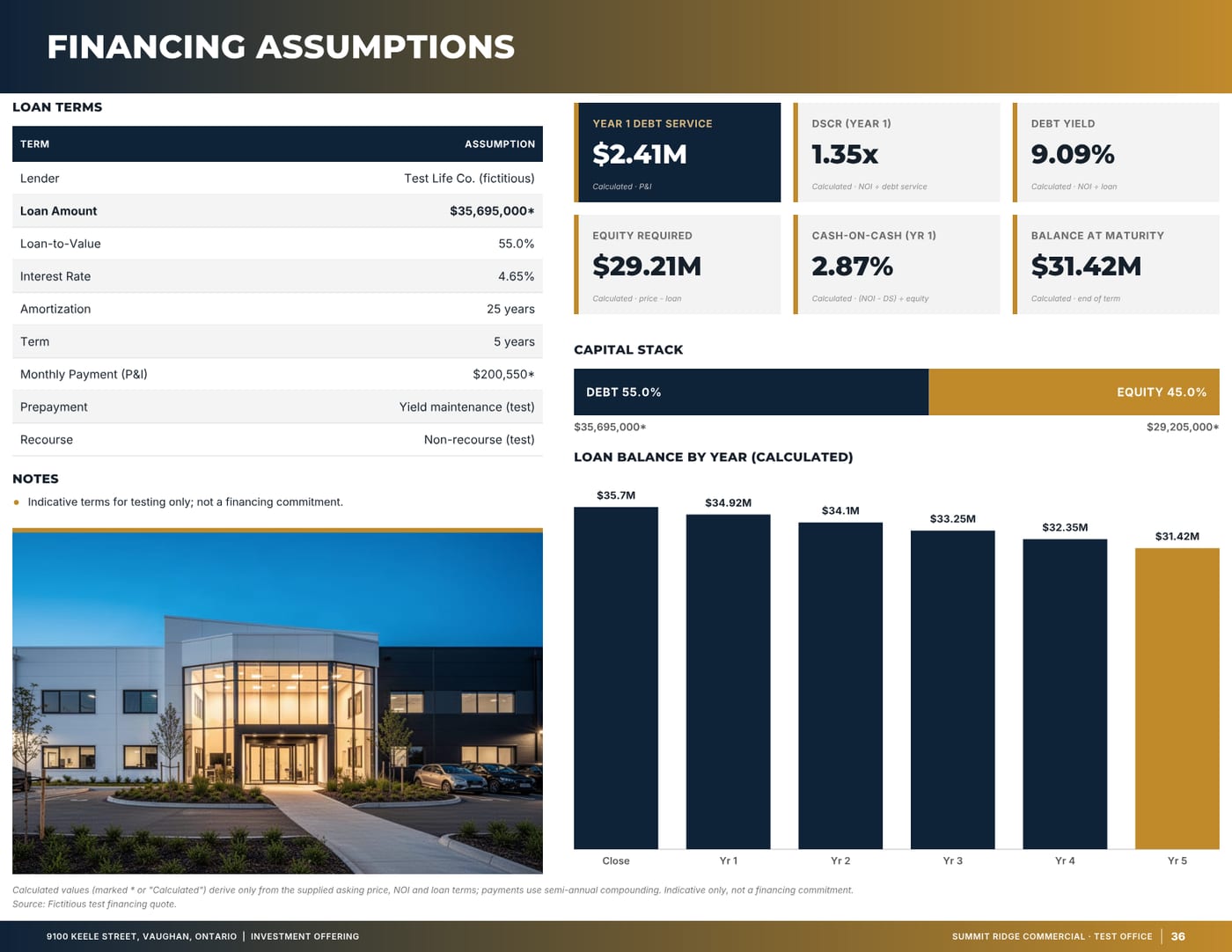Select the Loan Balance by Year heading
This screenshot has width=1232, height=952.
[x=714, y=458]
